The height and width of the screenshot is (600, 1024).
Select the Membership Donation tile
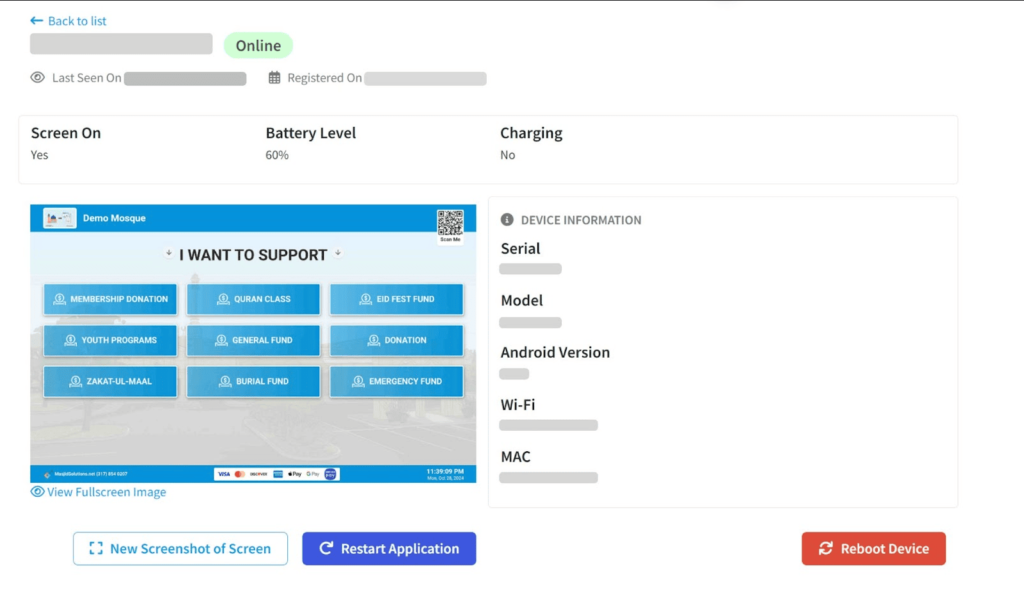coord(110,299)
